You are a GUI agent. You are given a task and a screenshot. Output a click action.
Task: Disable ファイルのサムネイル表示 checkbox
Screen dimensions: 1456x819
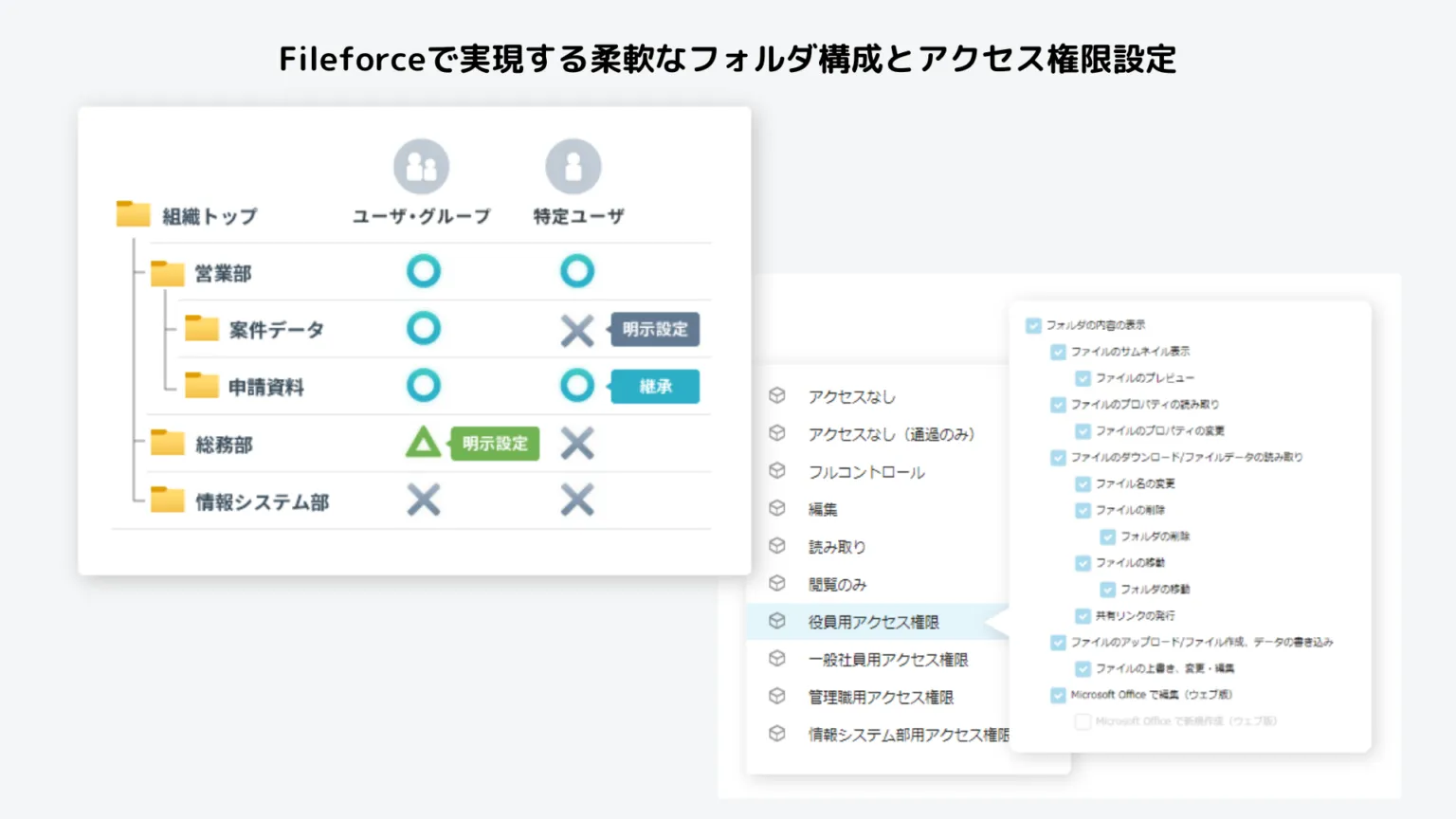(x=1058, y=351)
